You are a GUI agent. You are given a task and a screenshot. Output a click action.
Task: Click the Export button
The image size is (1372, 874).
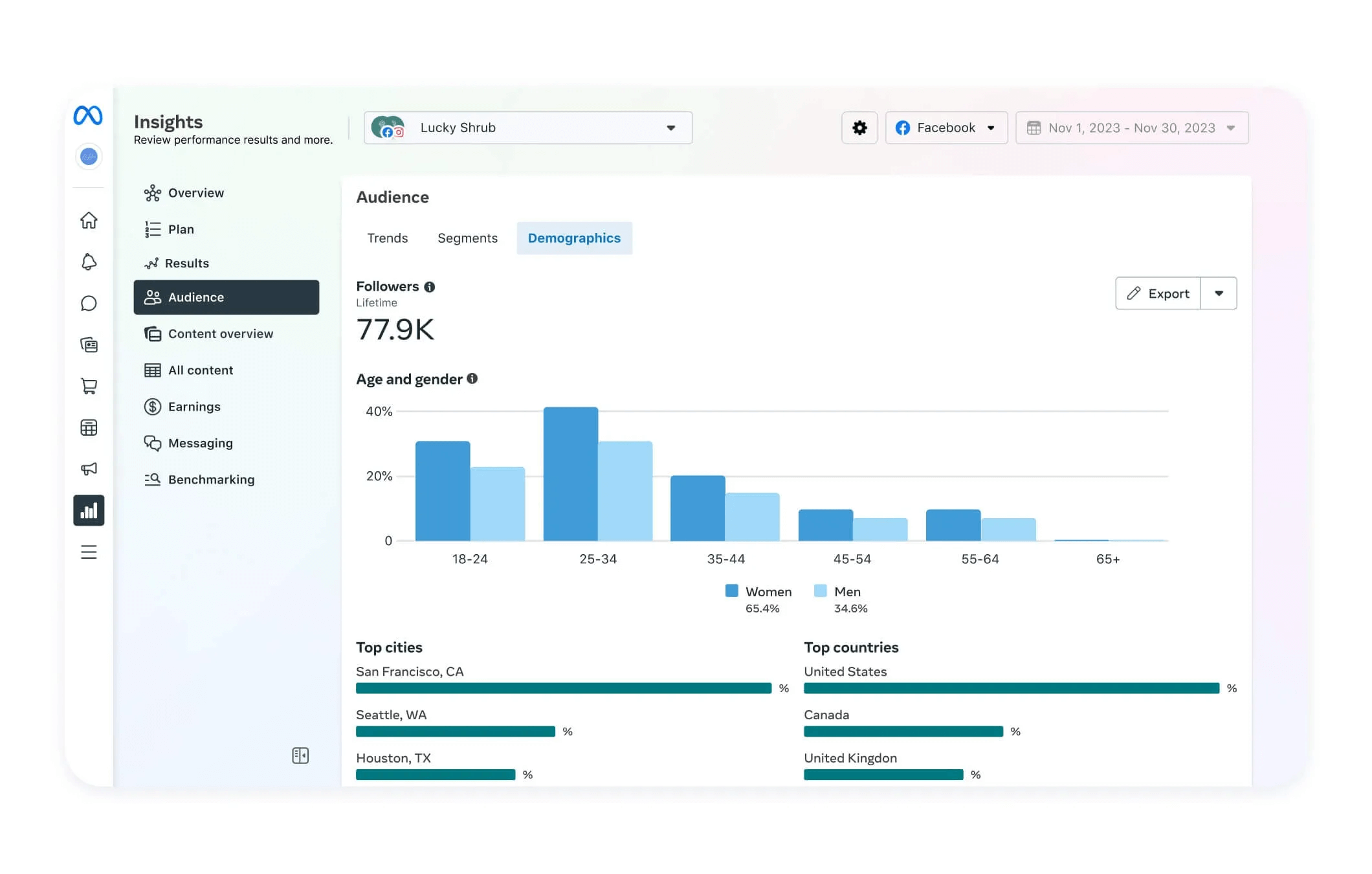point(1158,293)
